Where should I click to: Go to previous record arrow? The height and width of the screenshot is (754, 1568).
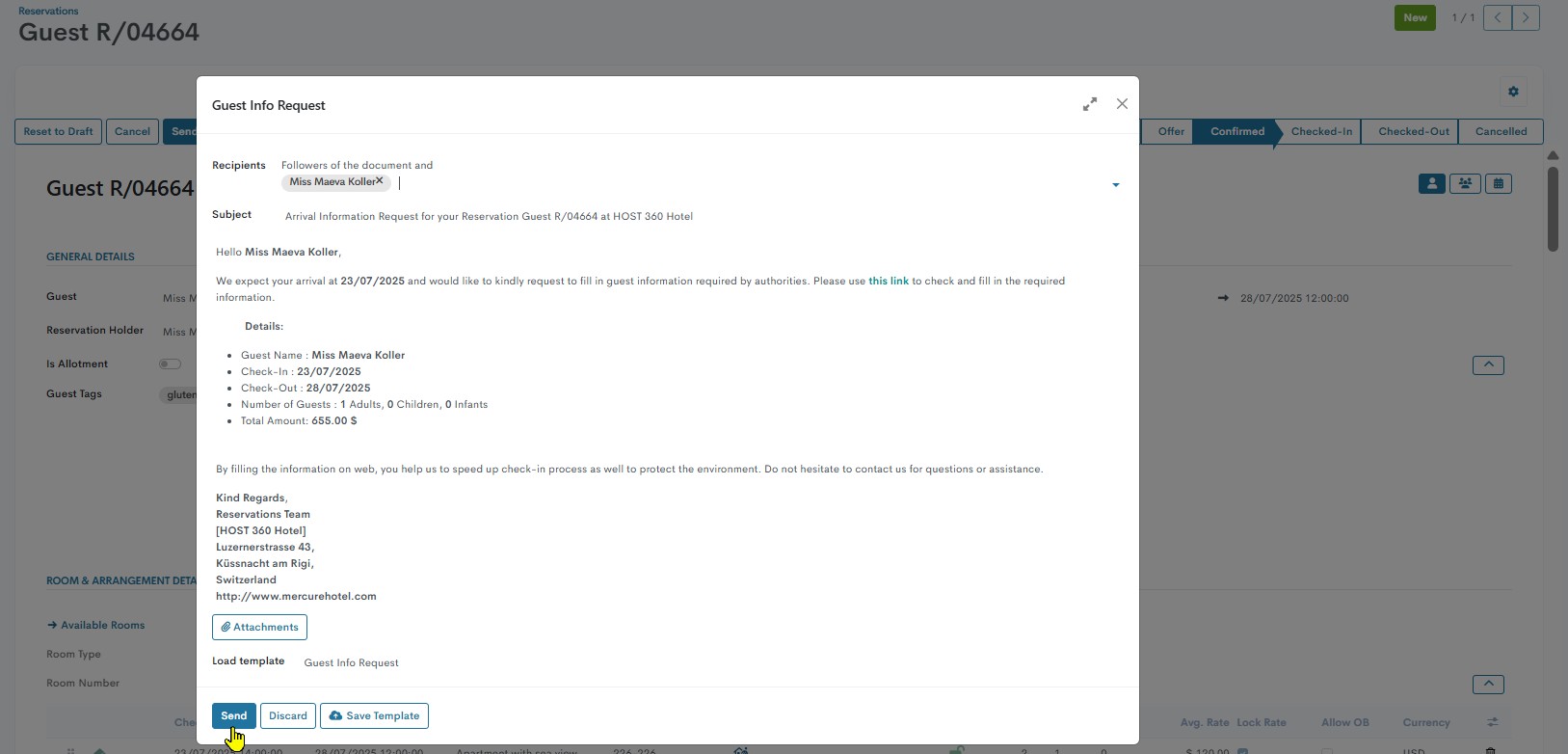pyautogui.click(x=1498, y=17)
